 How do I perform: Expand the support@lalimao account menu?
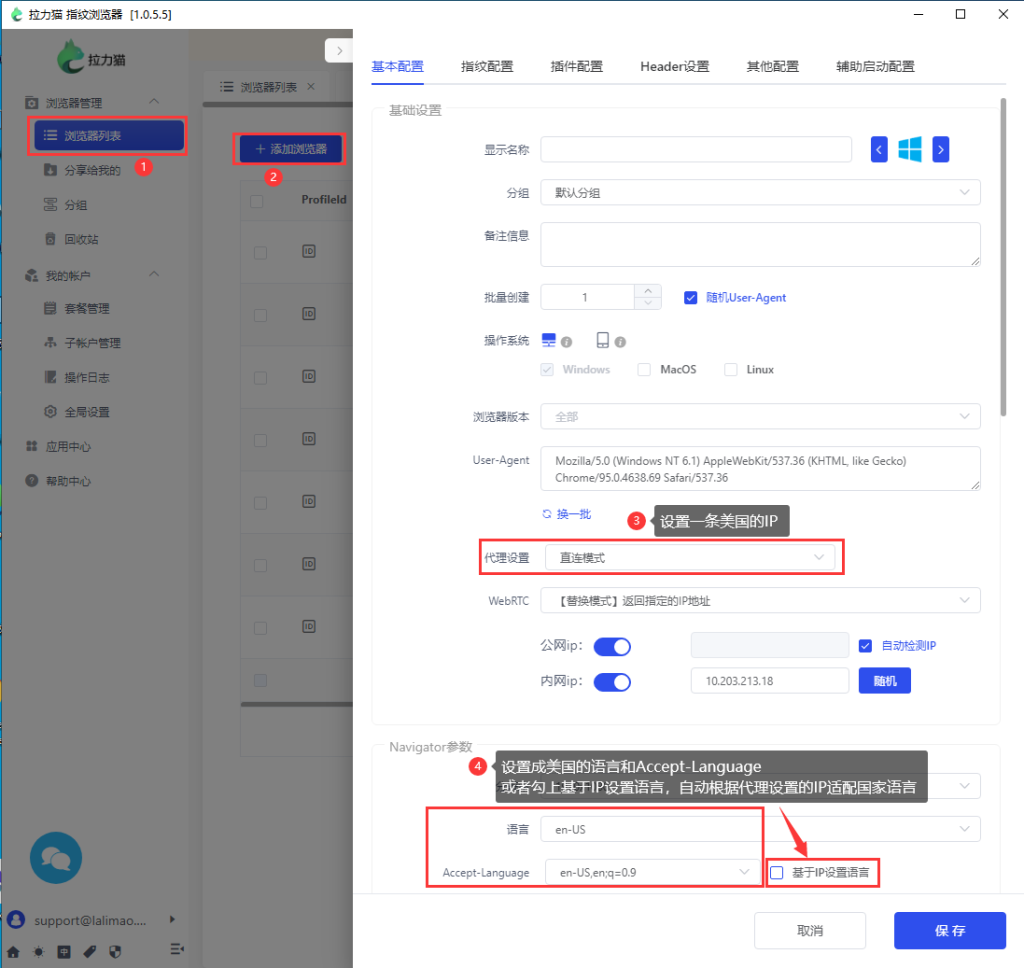[172, 920]
